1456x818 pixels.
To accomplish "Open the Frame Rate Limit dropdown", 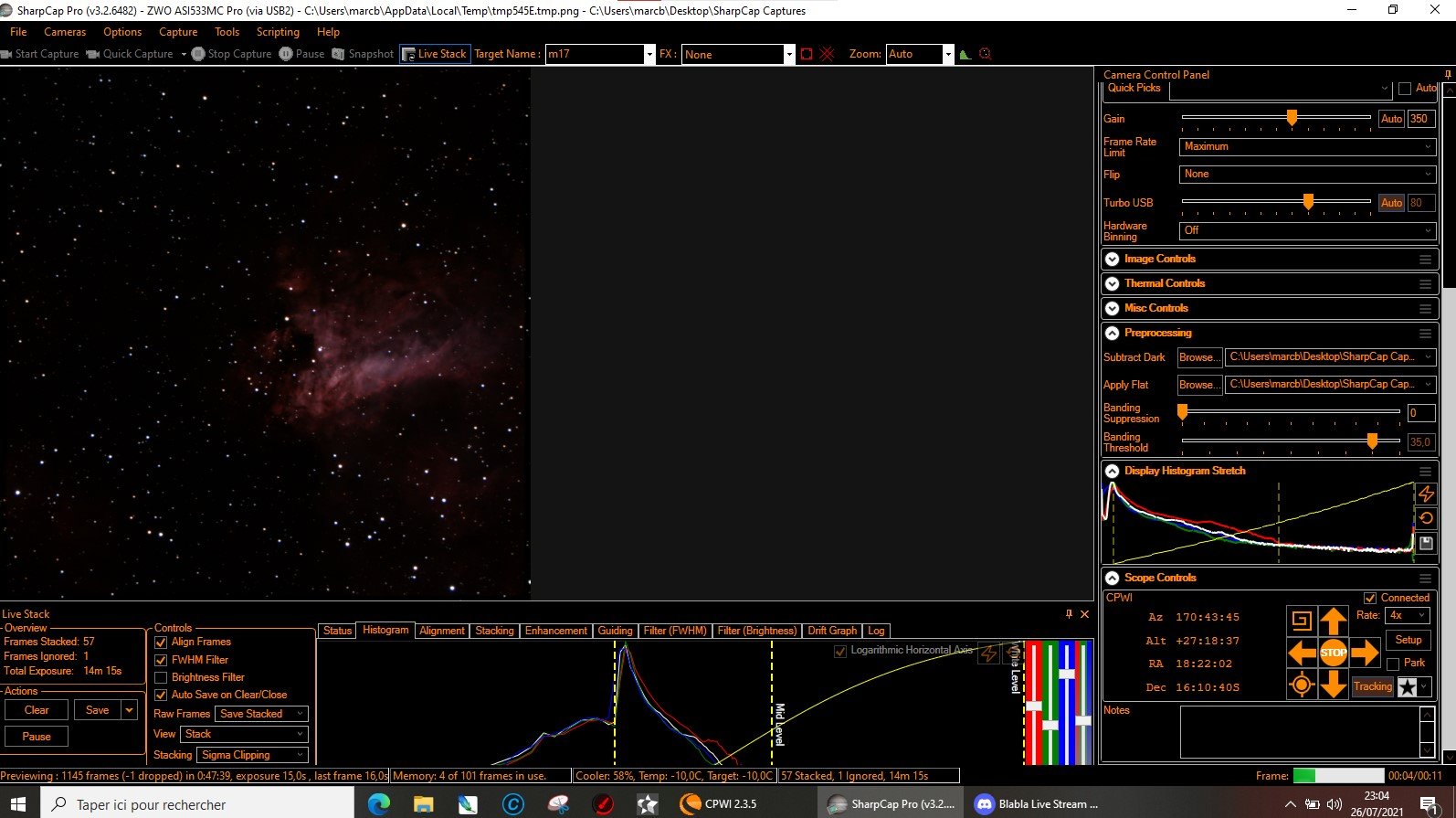I will point(1307,146).
